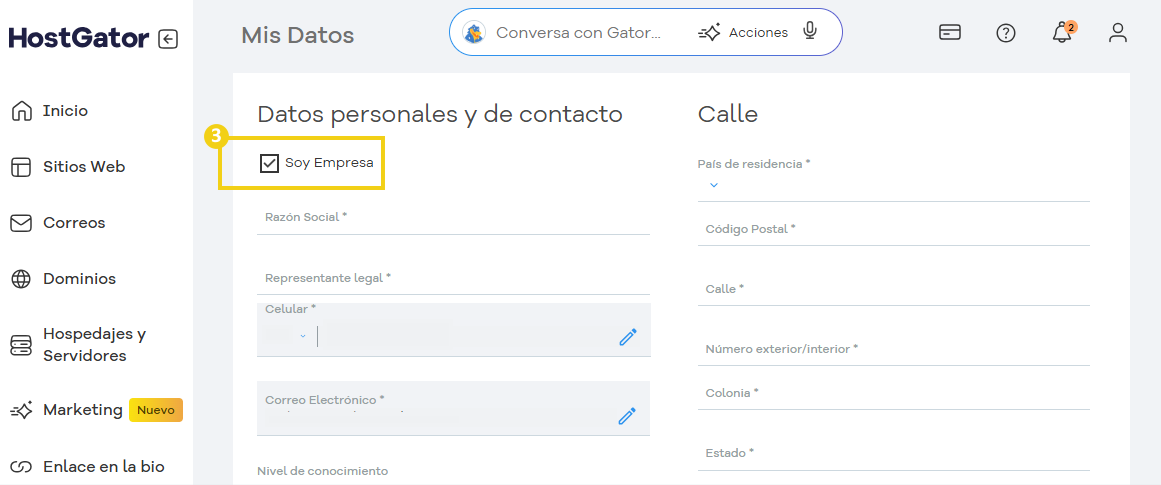Open the Sitios Web layout icon

point(21,167)
